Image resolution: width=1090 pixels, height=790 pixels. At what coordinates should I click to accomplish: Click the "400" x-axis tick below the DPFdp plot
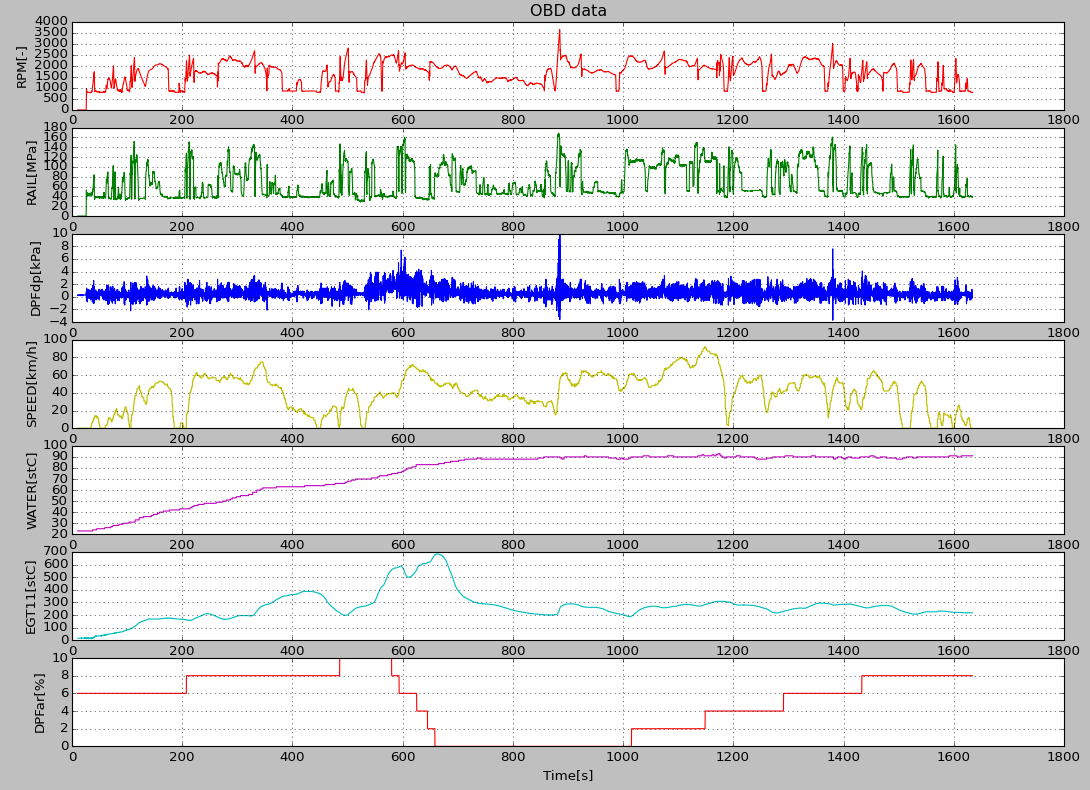(x=292, y=332)
